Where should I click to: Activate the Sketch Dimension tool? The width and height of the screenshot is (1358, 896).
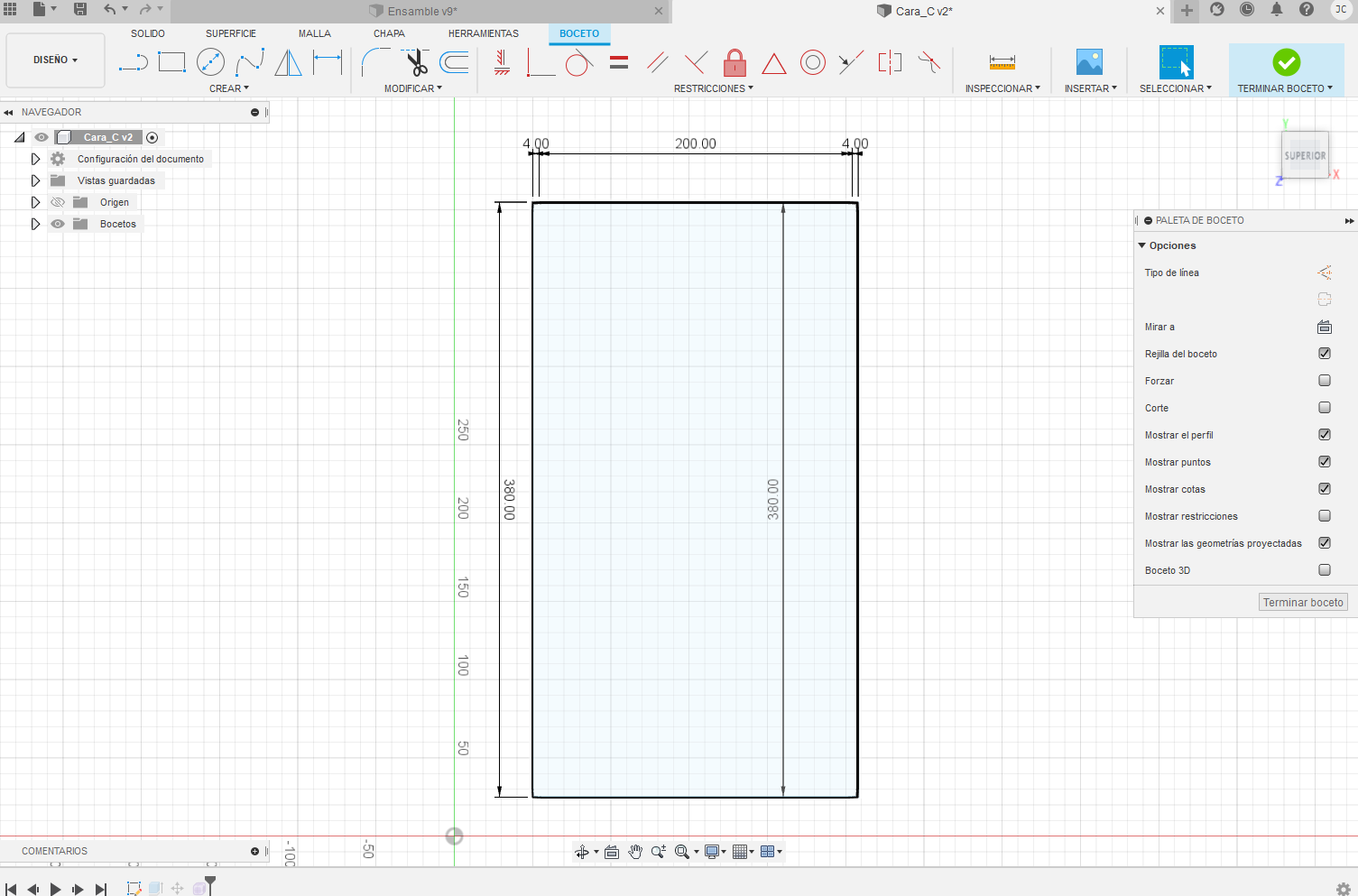(328, 62)
